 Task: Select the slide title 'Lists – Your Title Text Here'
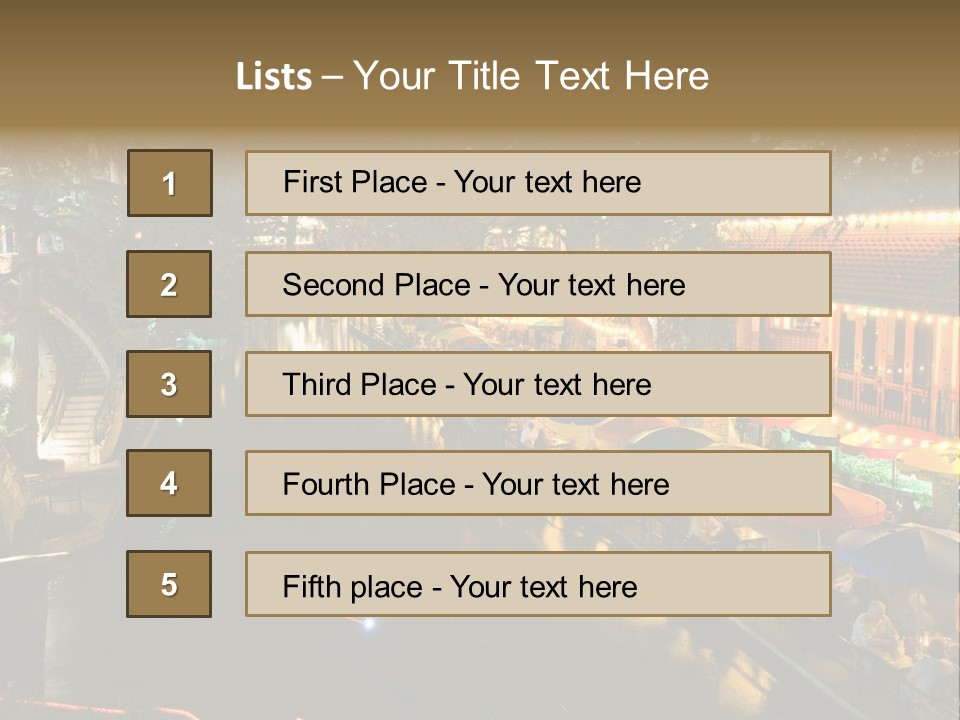coord(472,76)
